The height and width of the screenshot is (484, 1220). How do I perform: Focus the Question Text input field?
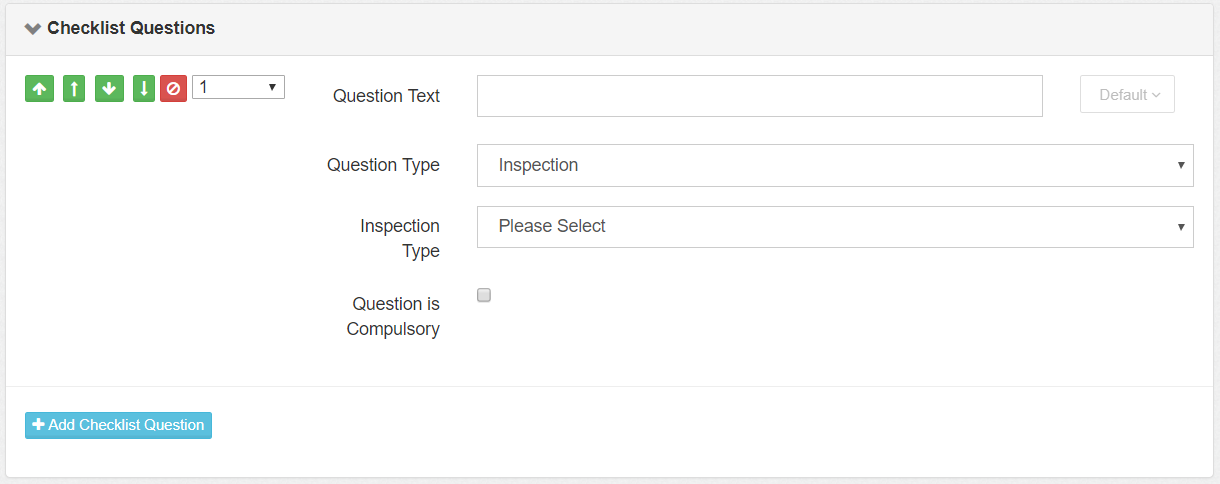pyautogui.click(x=759, y=96)
